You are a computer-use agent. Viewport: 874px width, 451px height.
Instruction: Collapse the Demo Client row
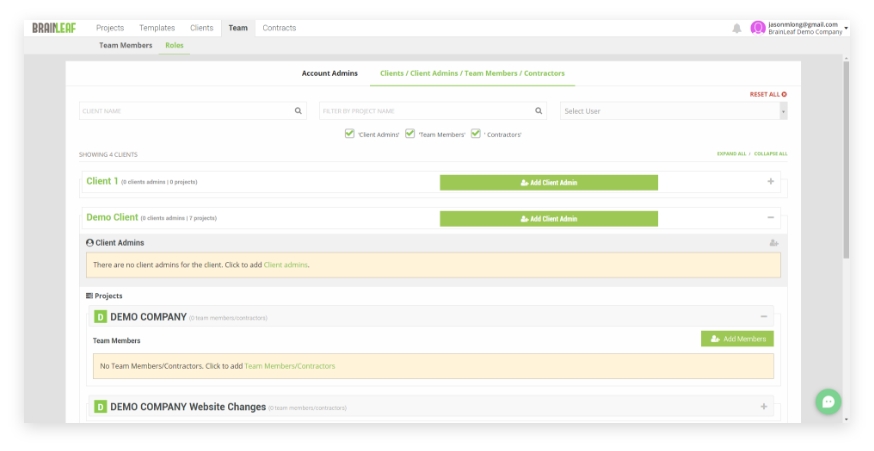coord(771,217)
